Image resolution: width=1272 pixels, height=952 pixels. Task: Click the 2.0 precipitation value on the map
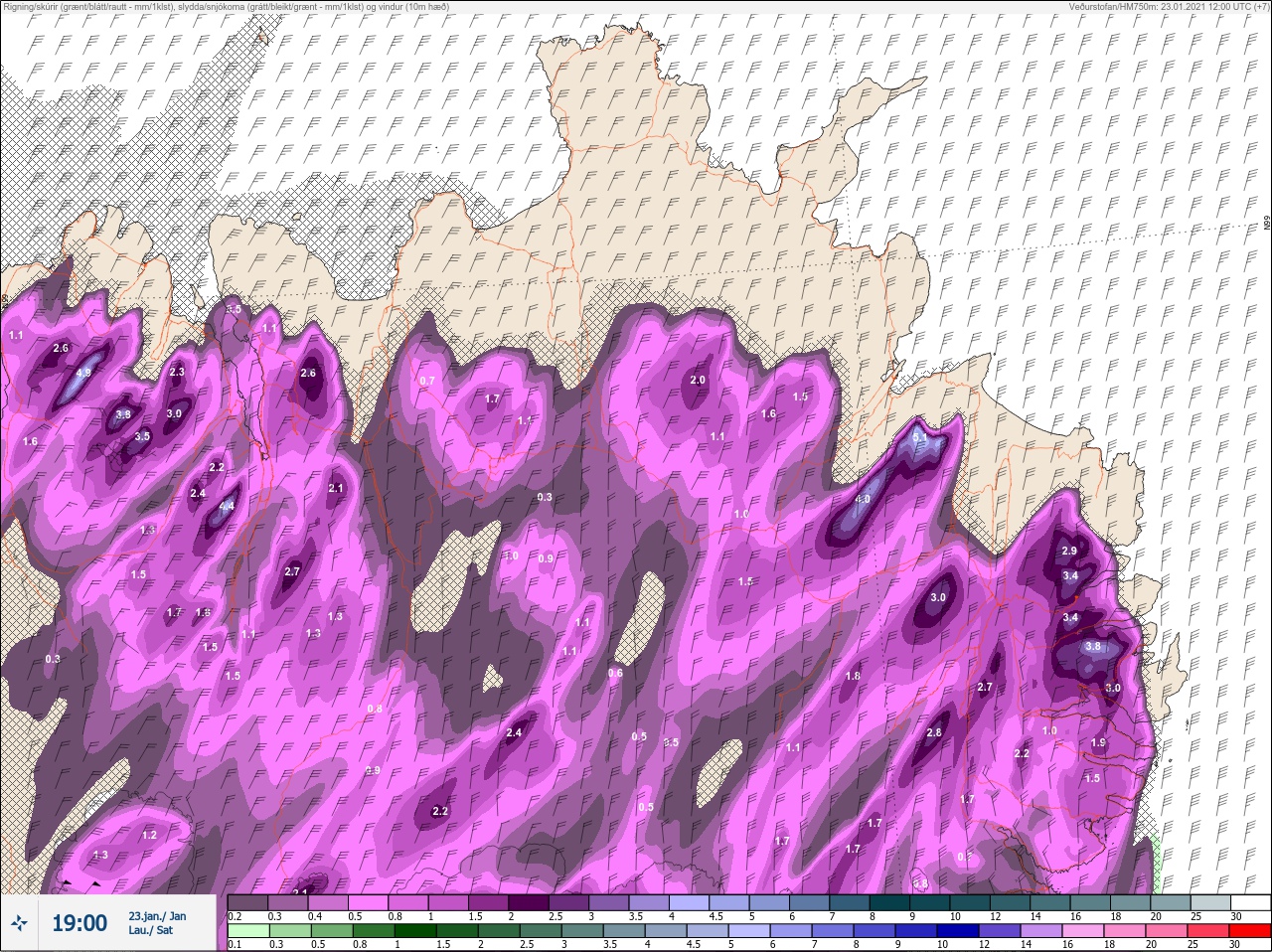[698, 380]
